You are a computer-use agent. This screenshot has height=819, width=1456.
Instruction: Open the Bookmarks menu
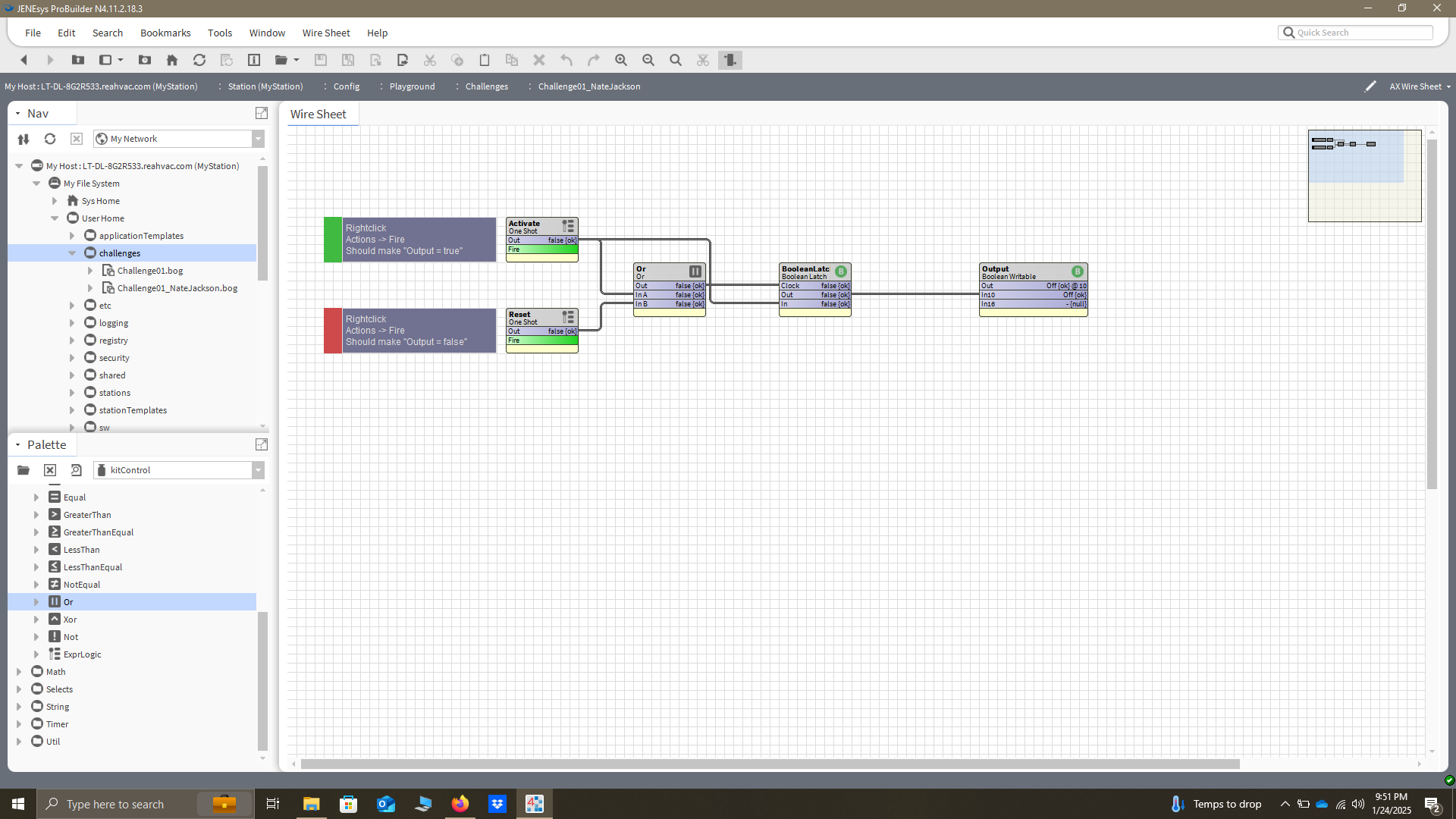(x=165, y=33)
